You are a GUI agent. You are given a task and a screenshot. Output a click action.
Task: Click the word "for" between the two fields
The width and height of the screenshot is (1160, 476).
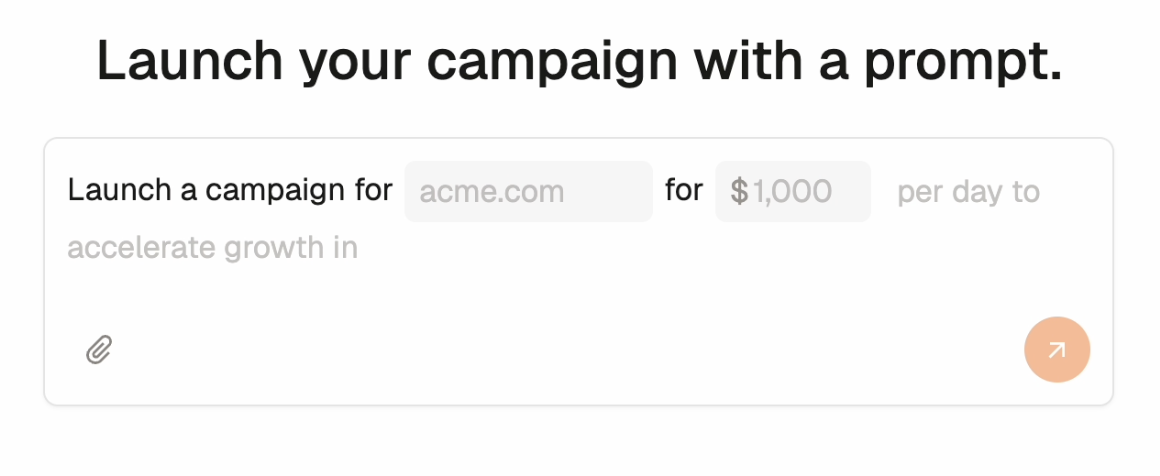(x=684, y=191)
